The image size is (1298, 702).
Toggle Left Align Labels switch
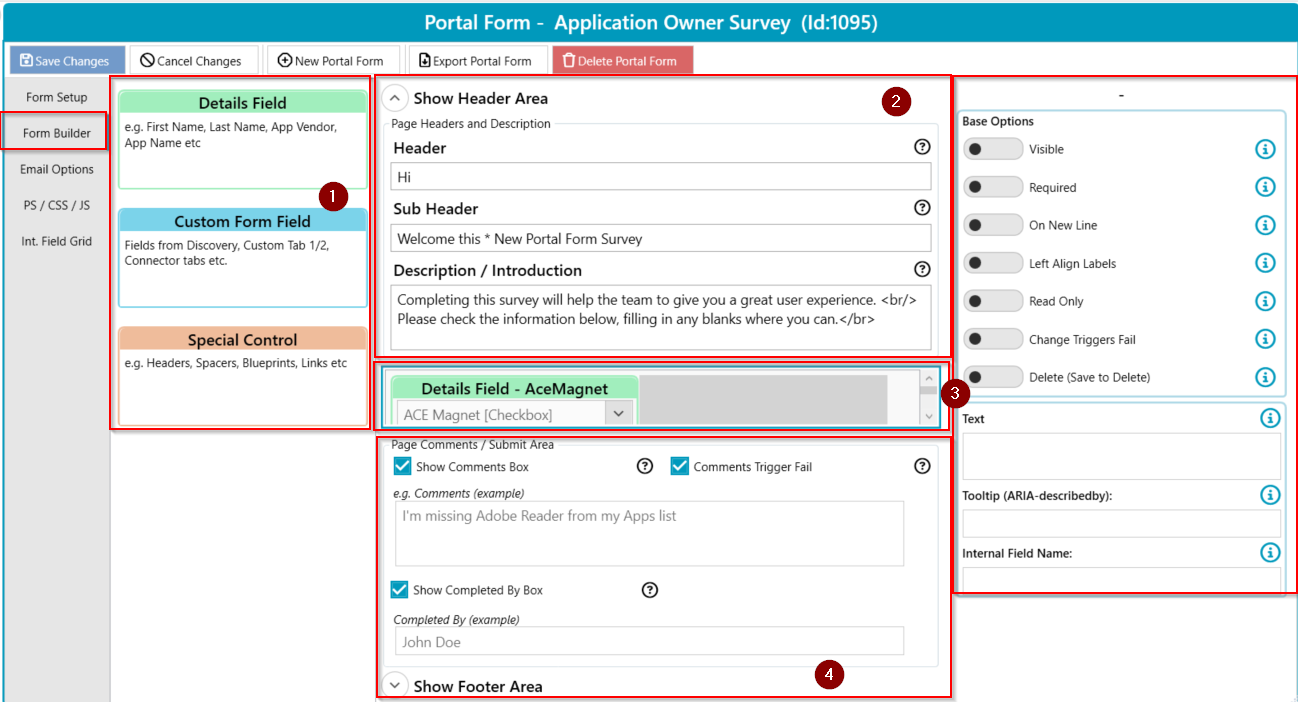(x=993, y=263)
